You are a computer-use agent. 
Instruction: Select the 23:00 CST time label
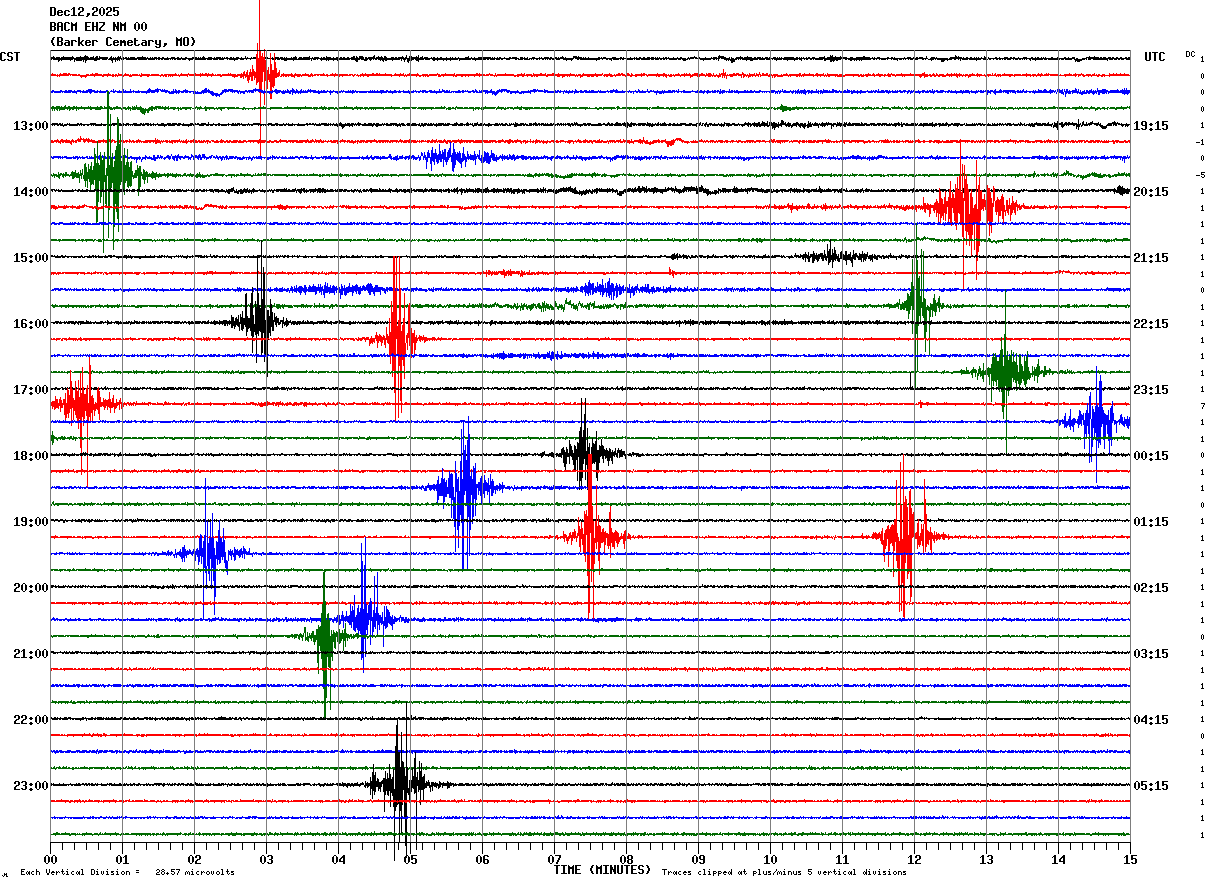(x=30, y=786)
